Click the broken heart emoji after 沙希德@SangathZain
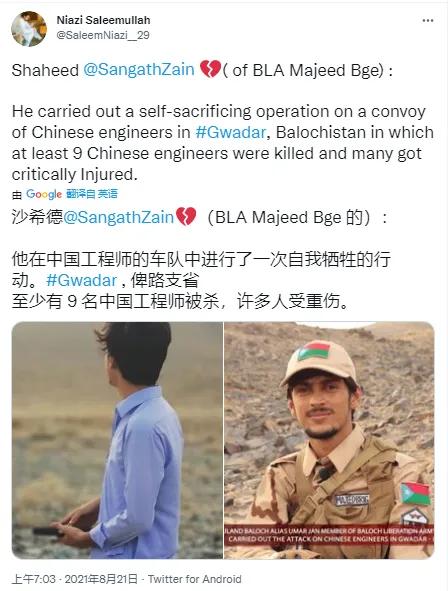 pyautogui.click(x=186, y=216)
